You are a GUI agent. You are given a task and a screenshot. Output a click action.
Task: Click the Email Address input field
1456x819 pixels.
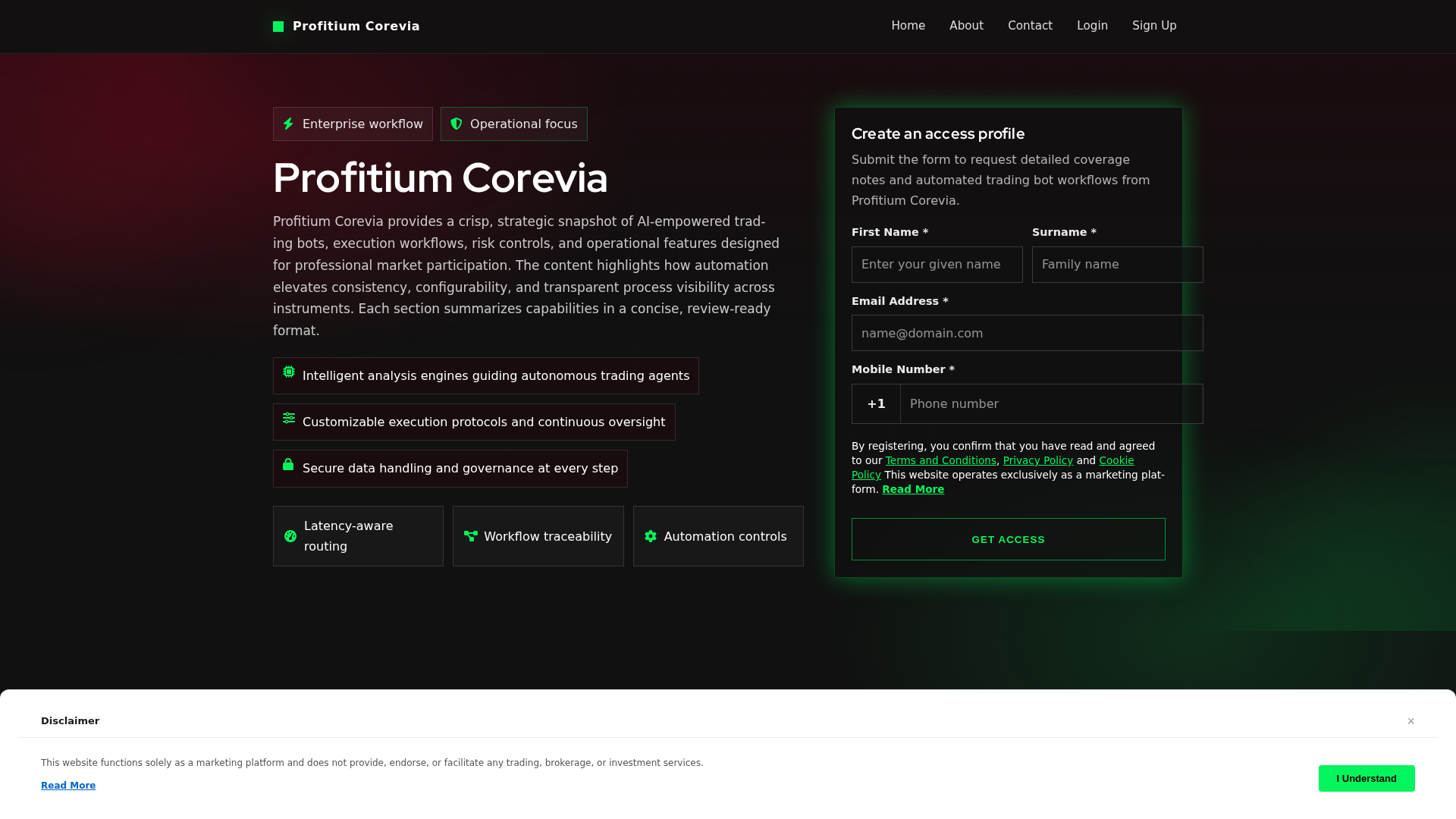click(x=1028, y=333)
